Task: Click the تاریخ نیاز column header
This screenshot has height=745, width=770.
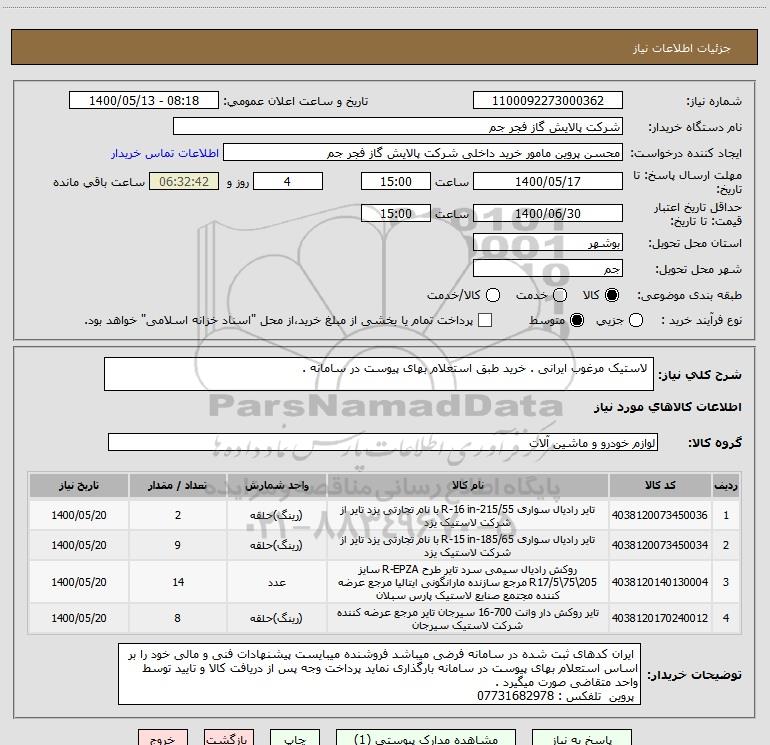Action: [79, 485]
